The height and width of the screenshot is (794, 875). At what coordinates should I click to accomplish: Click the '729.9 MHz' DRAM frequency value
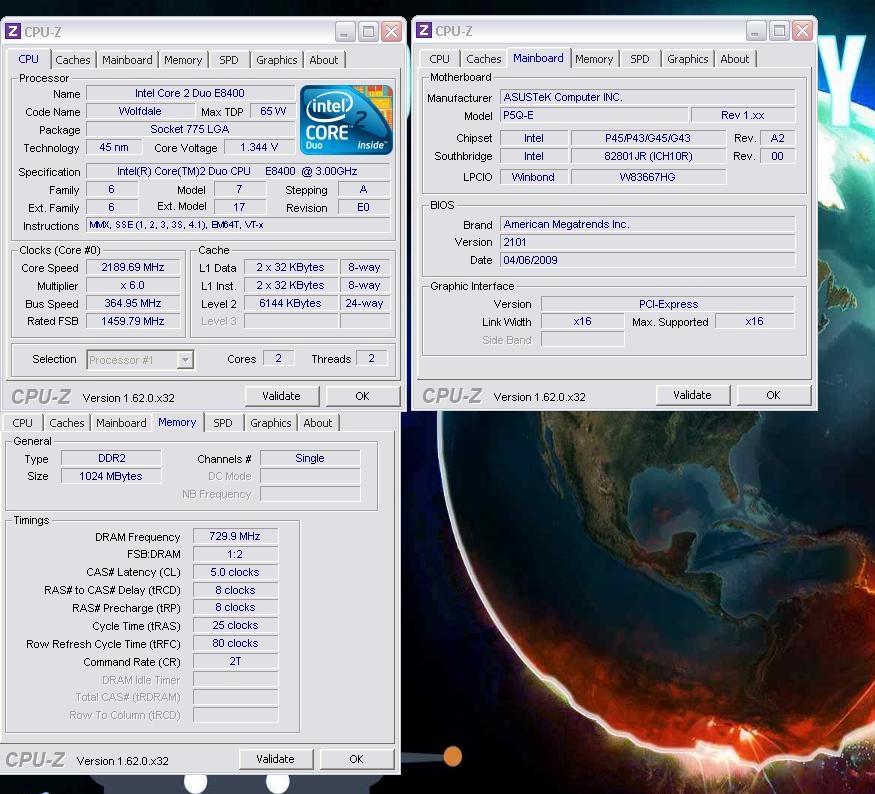point(235,536)
